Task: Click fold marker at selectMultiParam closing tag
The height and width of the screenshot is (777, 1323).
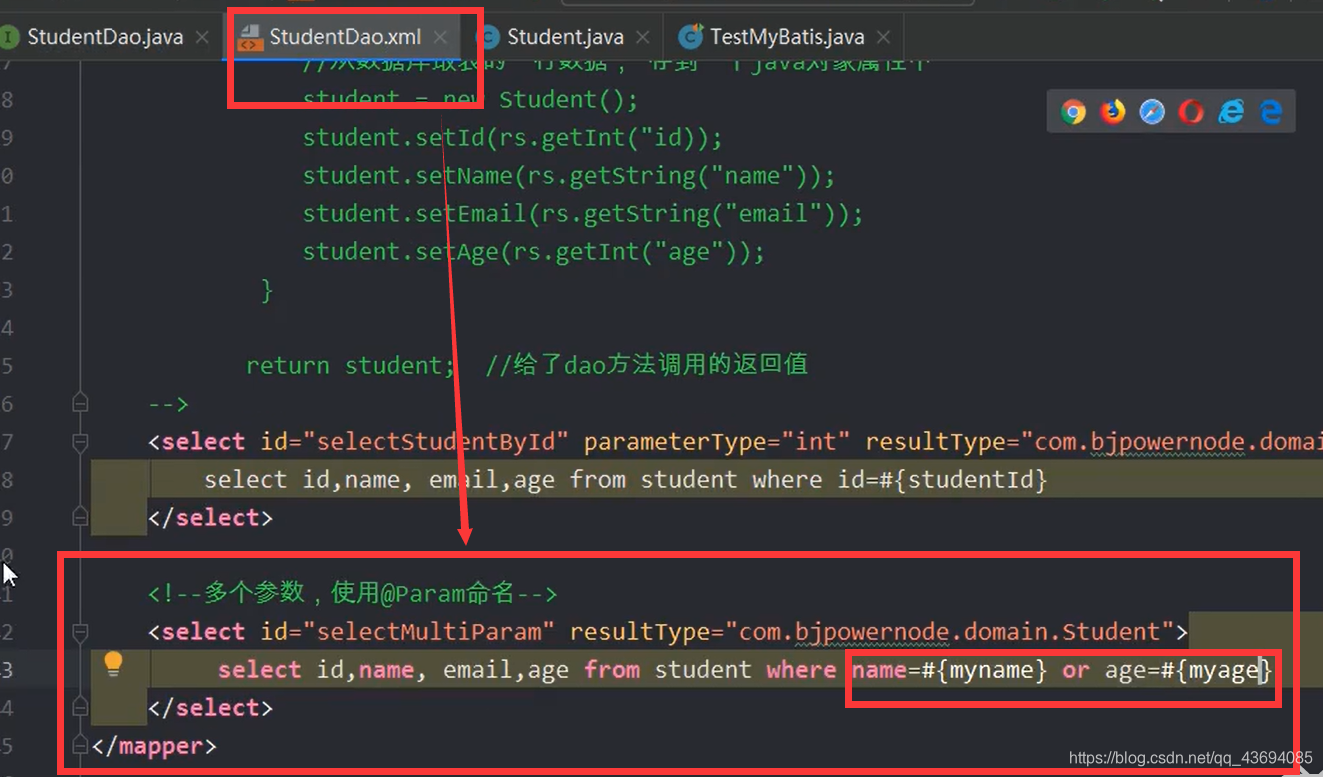Action: pyautogui.click(x=80, y=708)
